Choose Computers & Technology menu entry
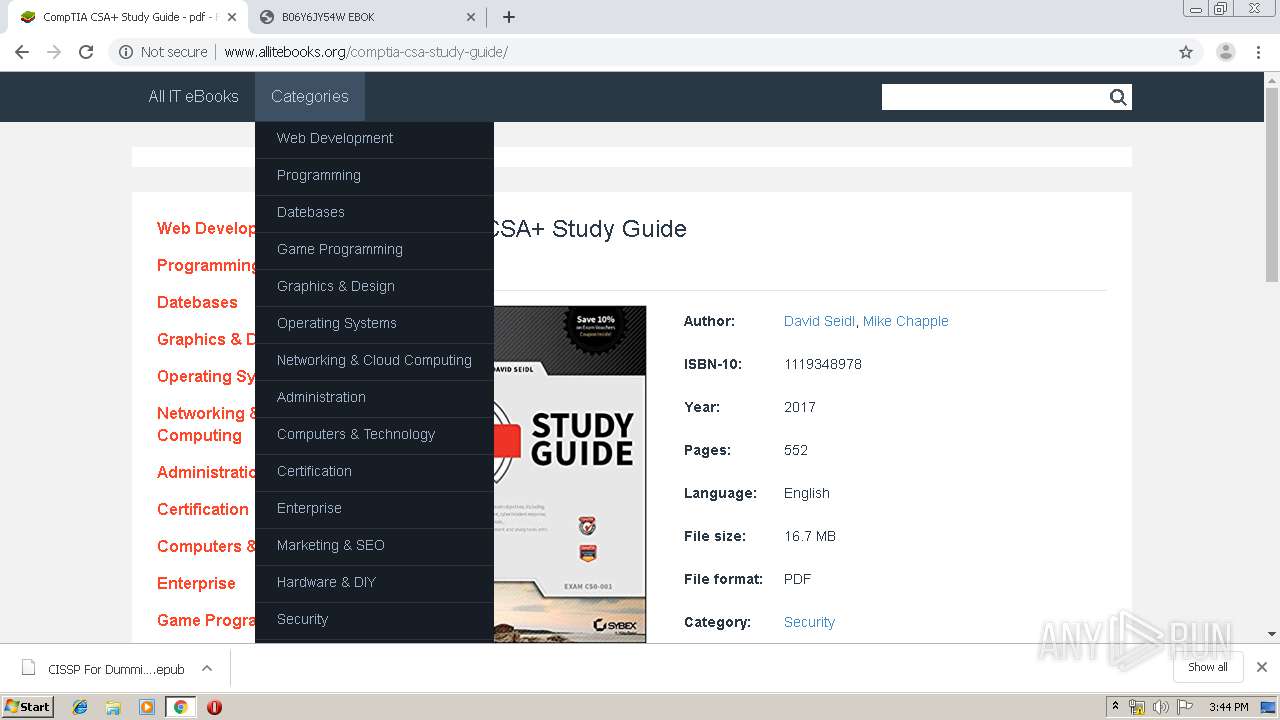Screen dimensions: 1280x720 coord(374,434)
